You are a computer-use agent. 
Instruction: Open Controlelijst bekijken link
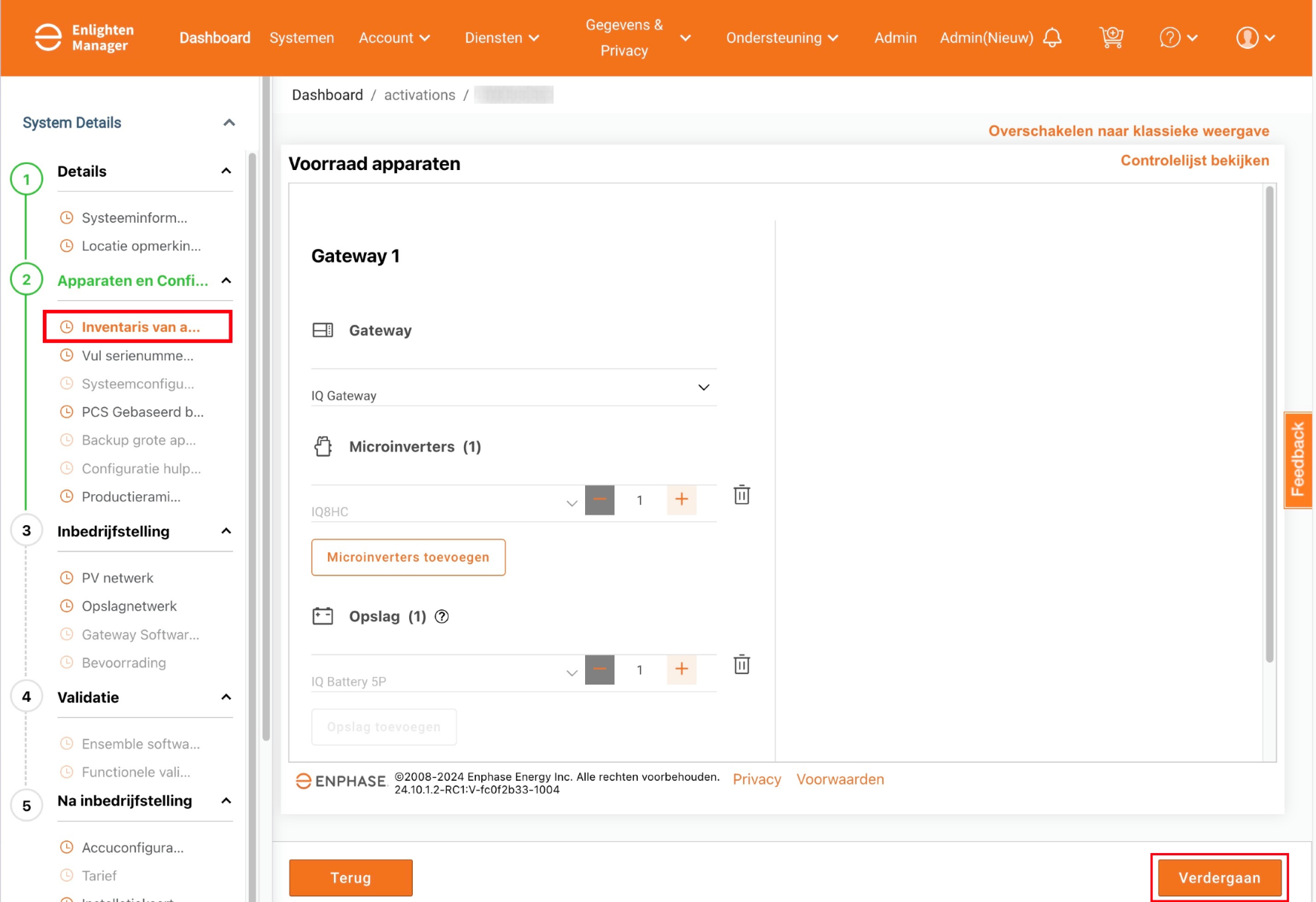(x=1194, y=160)
